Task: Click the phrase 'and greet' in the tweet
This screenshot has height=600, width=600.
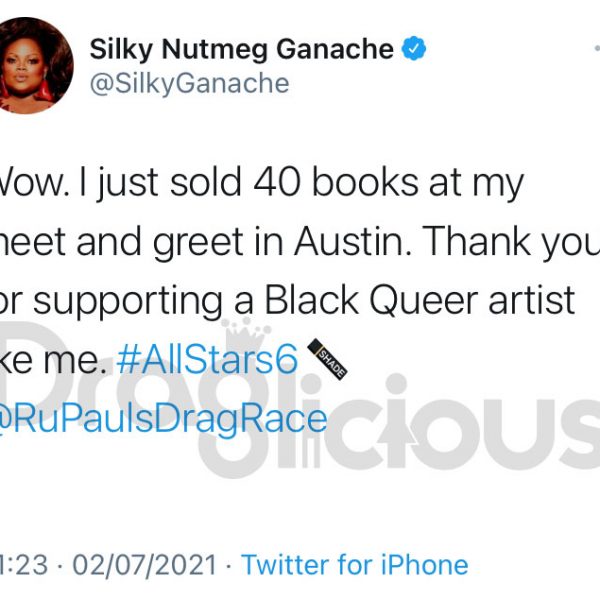Action: [x=160, y=243]
